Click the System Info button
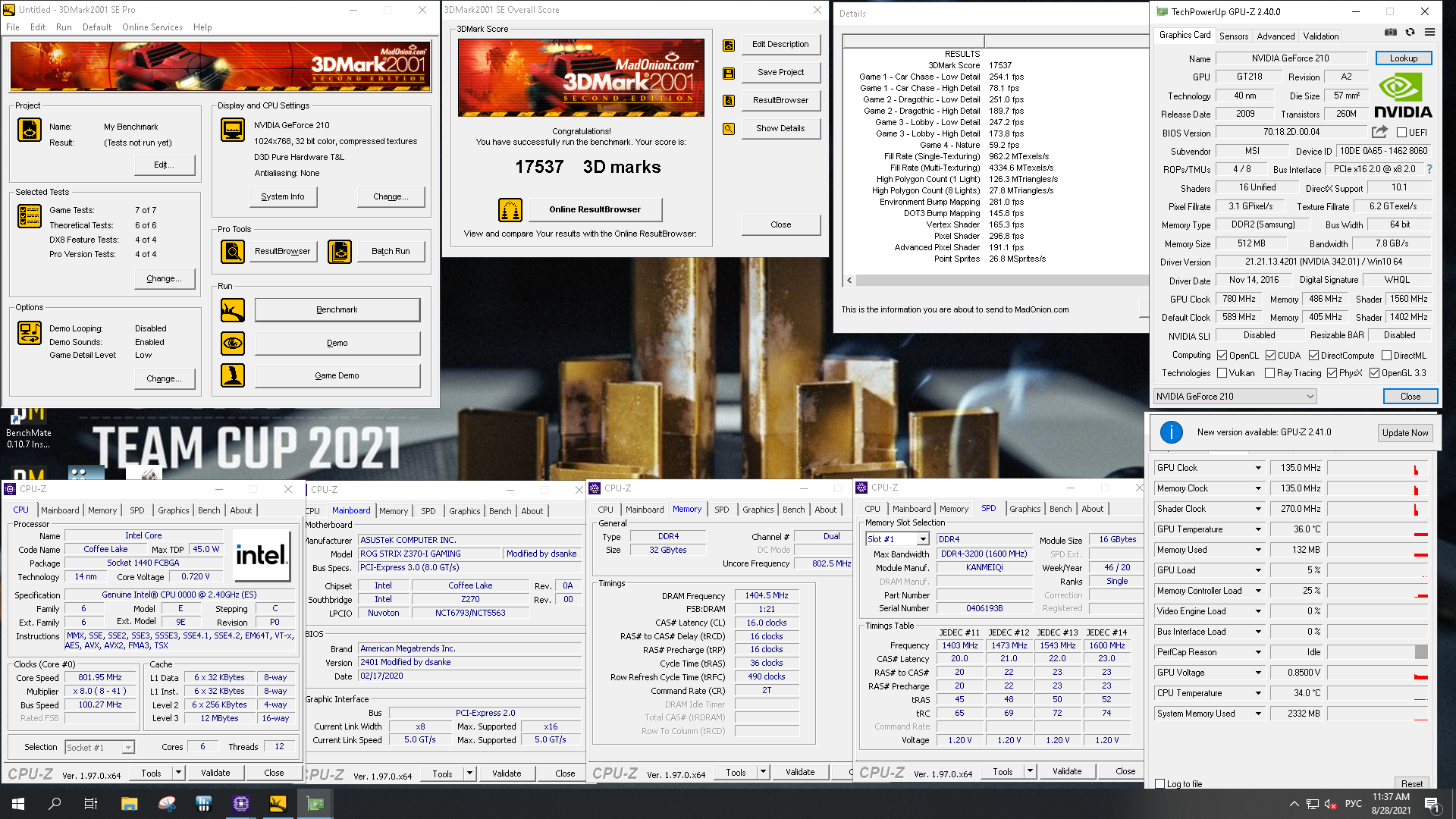The height and width of the screenshot is (819, 1456). click(x=283, y=197)
